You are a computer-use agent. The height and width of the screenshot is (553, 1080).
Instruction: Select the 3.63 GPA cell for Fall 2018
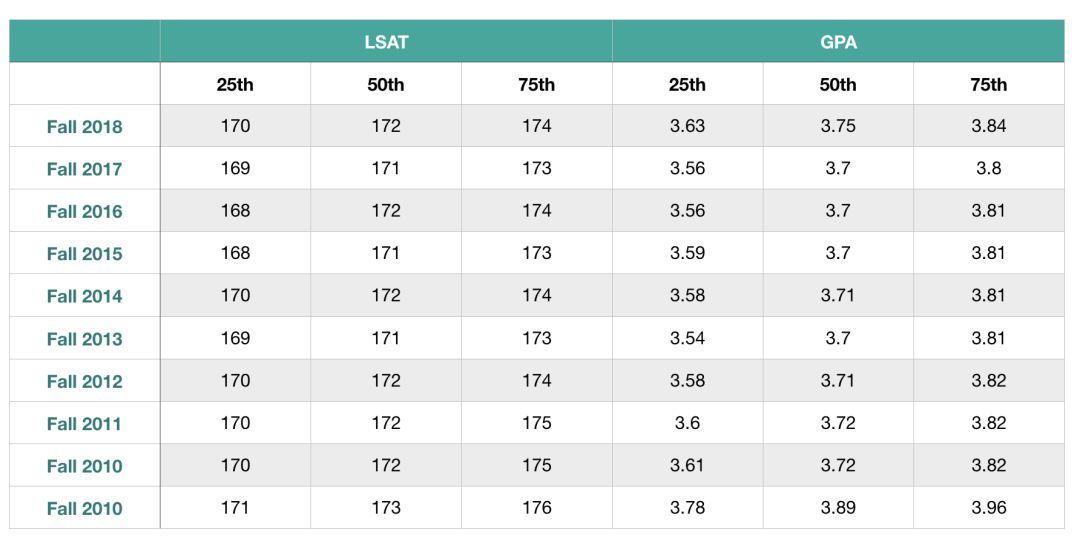coord(687,126)
